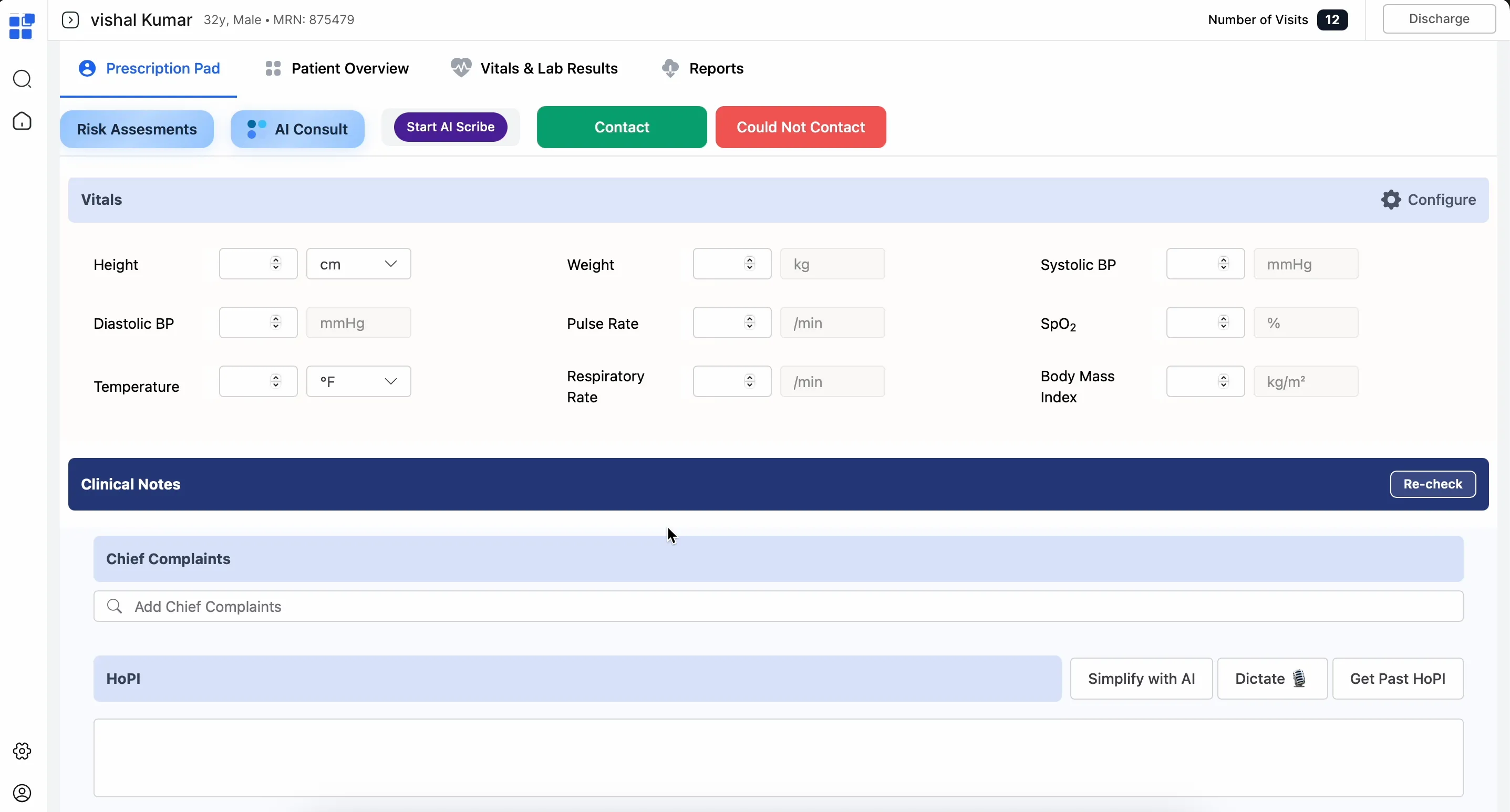Select the home icon in the sidebar
Viewport: 1510px width, 812px height.
[22, 121]
